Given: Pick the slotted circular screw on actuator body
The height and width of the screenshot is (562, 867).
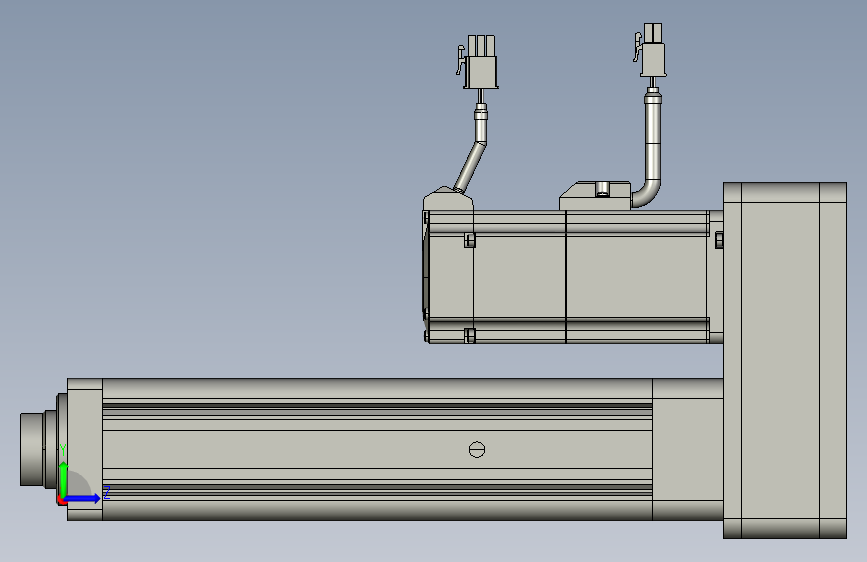Looking at the screenshot, I should (x=477, y=450).
